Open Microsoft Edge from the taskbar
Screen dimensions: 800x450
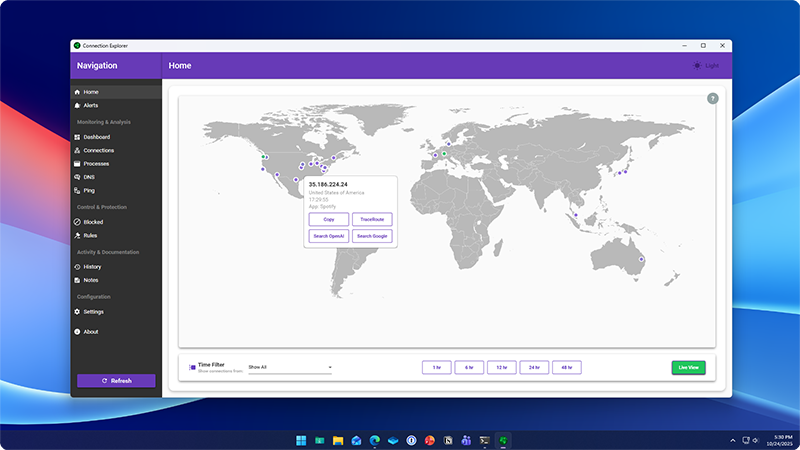[x=375, y=440]
